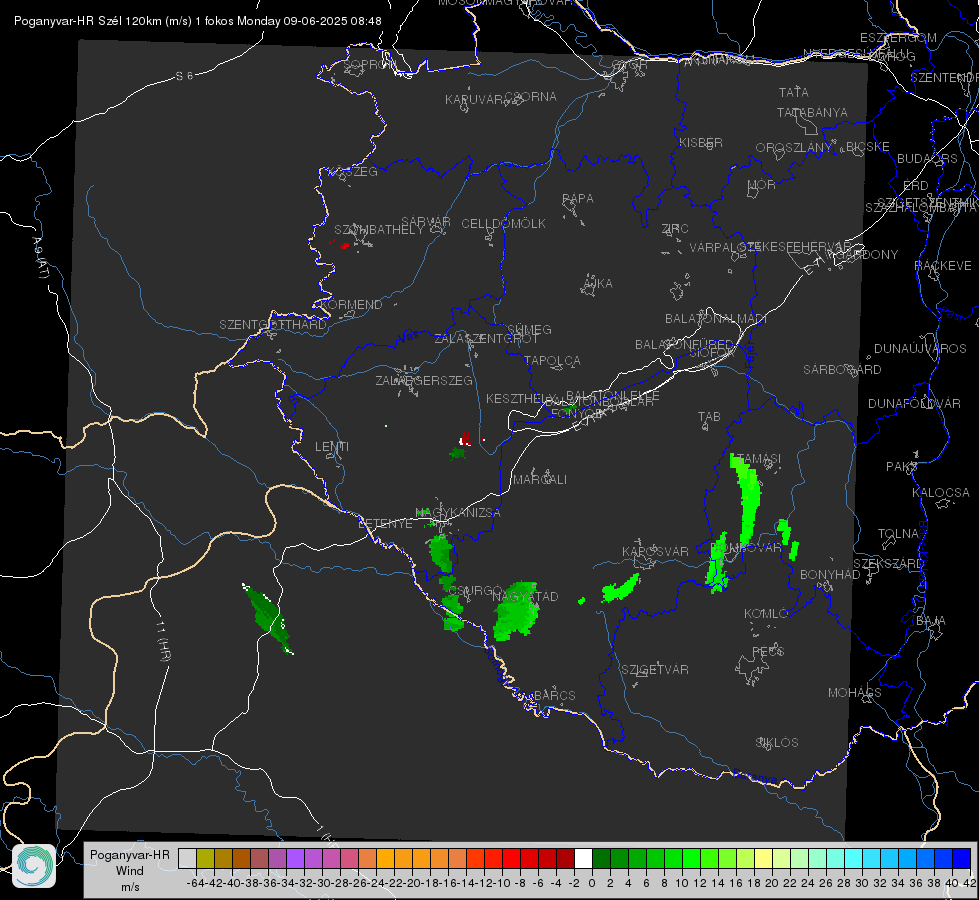The height and width of the screenshot is (900, 979).
Task: Pick the purple swatch above -34
Action: [295, 859]
